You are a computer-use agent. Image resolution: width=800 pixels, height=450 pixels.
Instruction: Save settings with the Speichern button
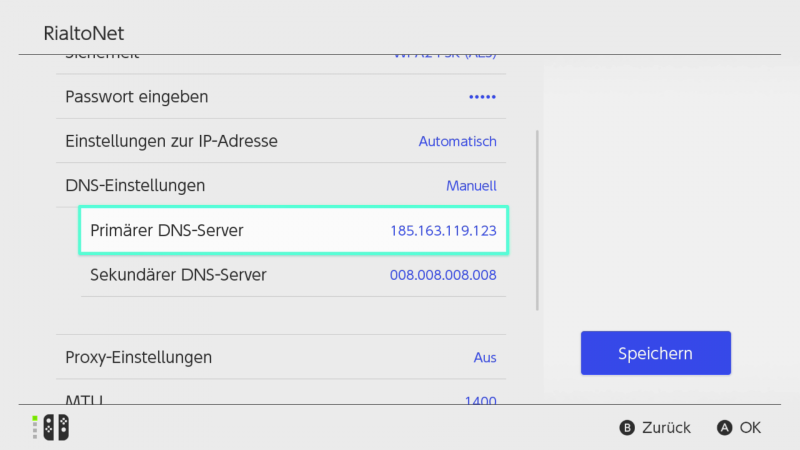(x=655, y=353)
